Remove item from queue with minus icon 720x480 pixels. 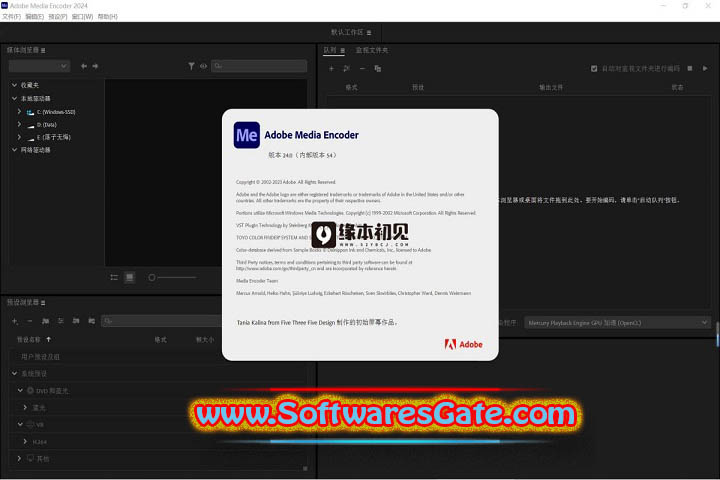point(362,68)
